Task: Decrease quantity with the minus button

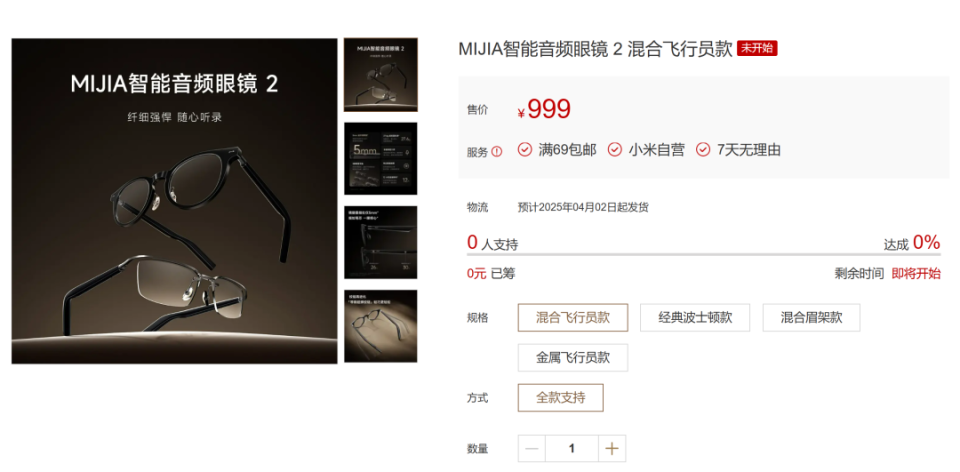Action: pos(531,449)
